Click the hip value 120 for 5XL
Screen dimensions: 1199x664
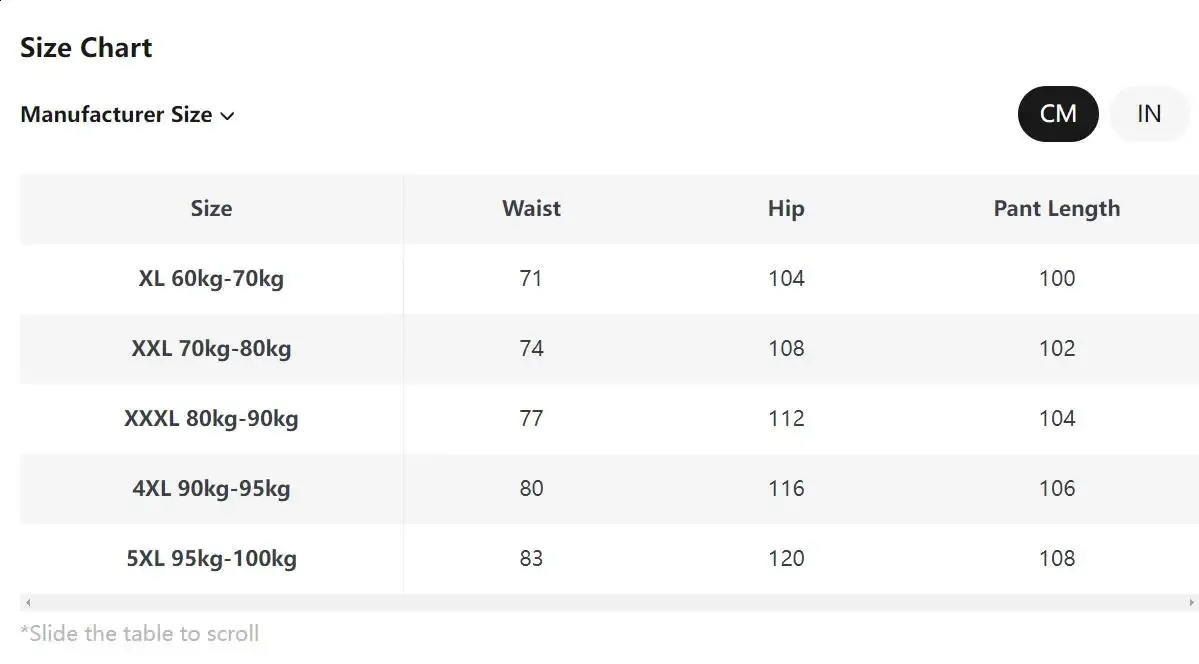786,559
